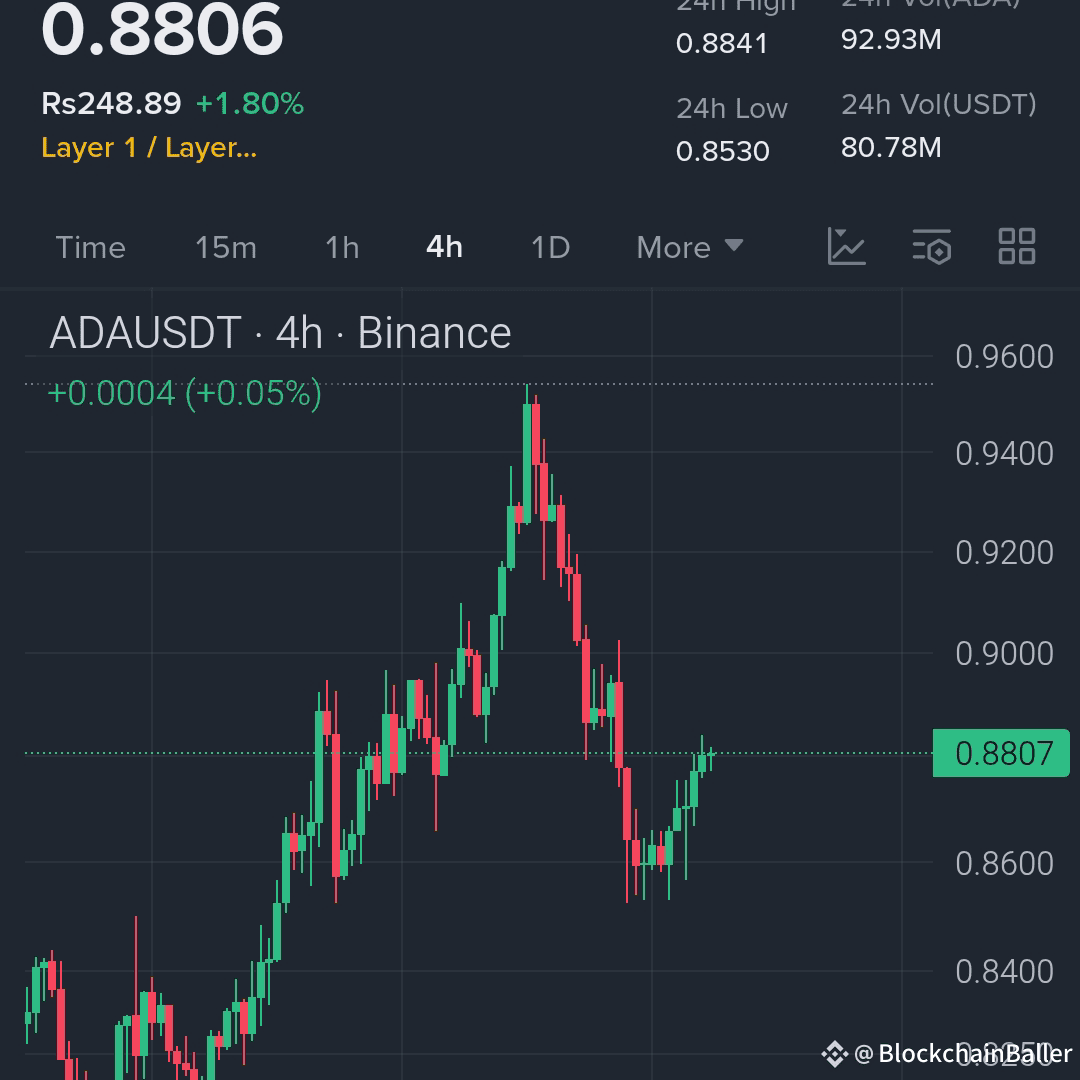Click the 24h Vol(USDT) label

click(939, 105)
